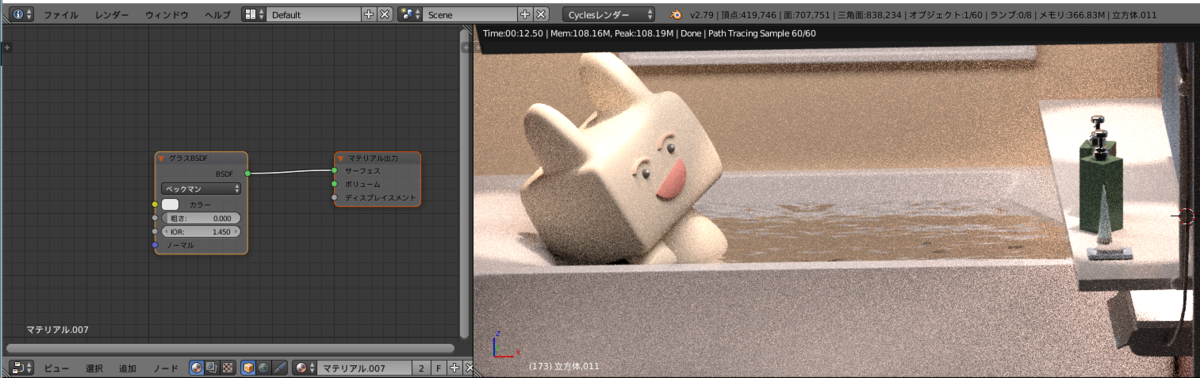
Task: Open the ノード menu in node editor
Action: (165, 369)
